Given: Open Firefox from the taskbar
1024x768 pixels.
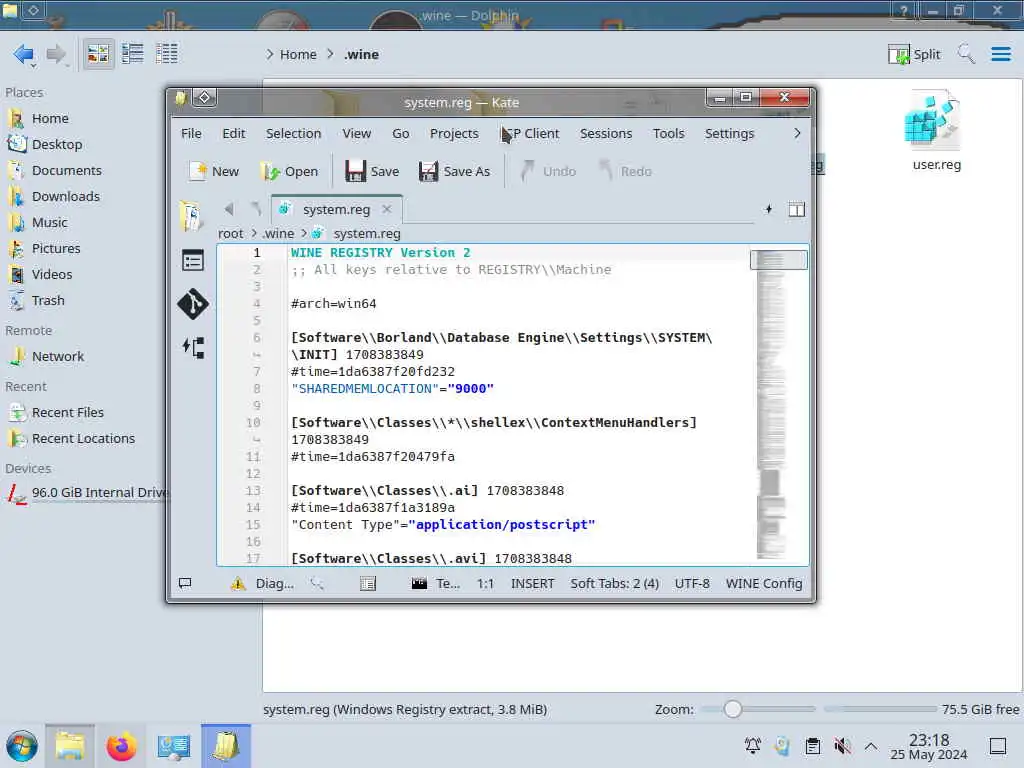Looking at the screenshot, I should pyautogui.click(x=121, y=746).
